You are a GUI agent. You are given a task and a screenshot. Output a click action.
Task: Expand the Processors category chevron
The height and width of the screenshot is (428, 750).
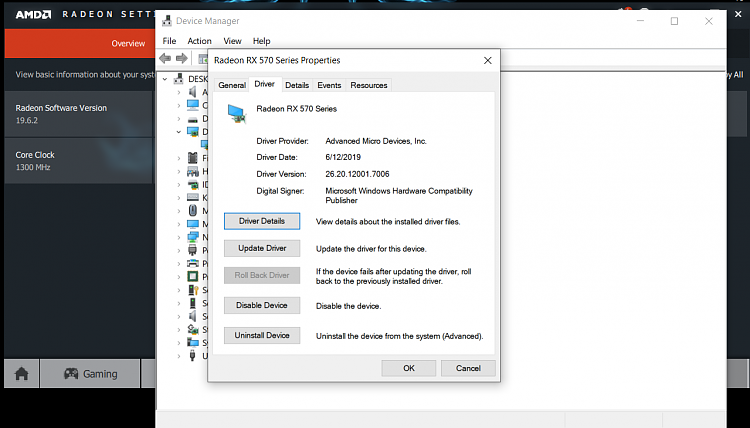coord(179,277)
